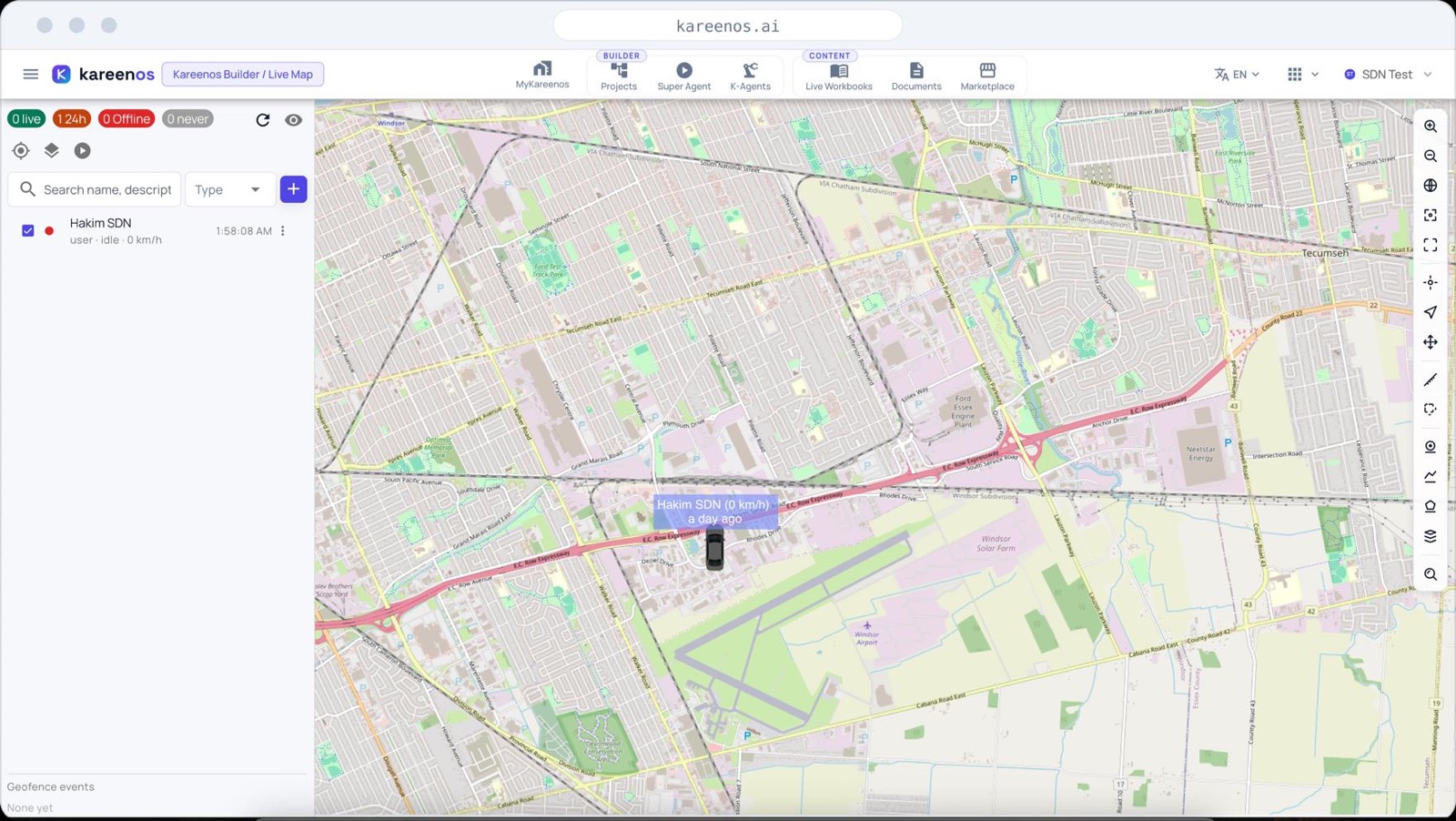The width and height of the screenshot is (1456, 821).
Task: Click Kareenos Builder / Live Map breadcrumb
Action: [243, 75]
